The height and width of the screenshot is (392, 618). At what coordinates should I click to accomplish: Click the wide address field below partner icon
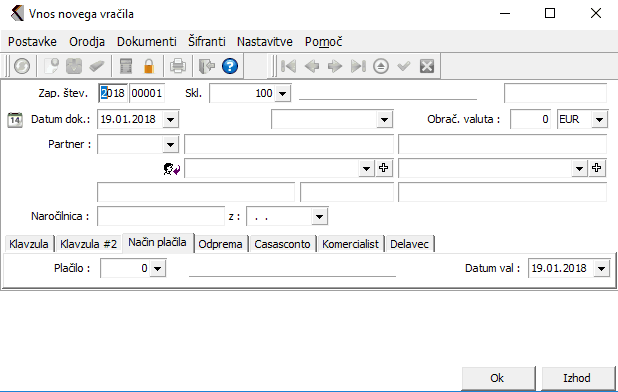(196, 193)
